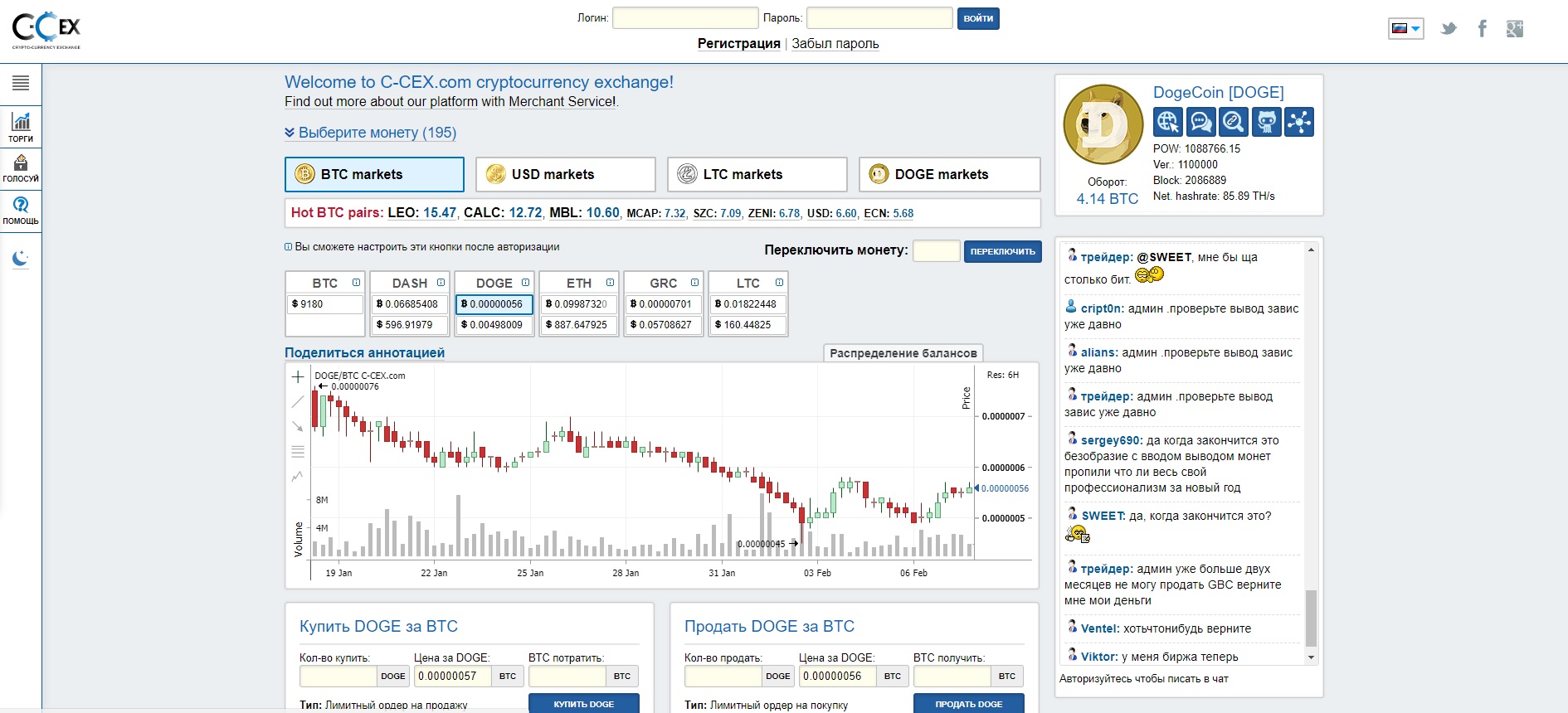Switch to USD markets tab
Screen dimensions: 1568x713
[566, 174]
